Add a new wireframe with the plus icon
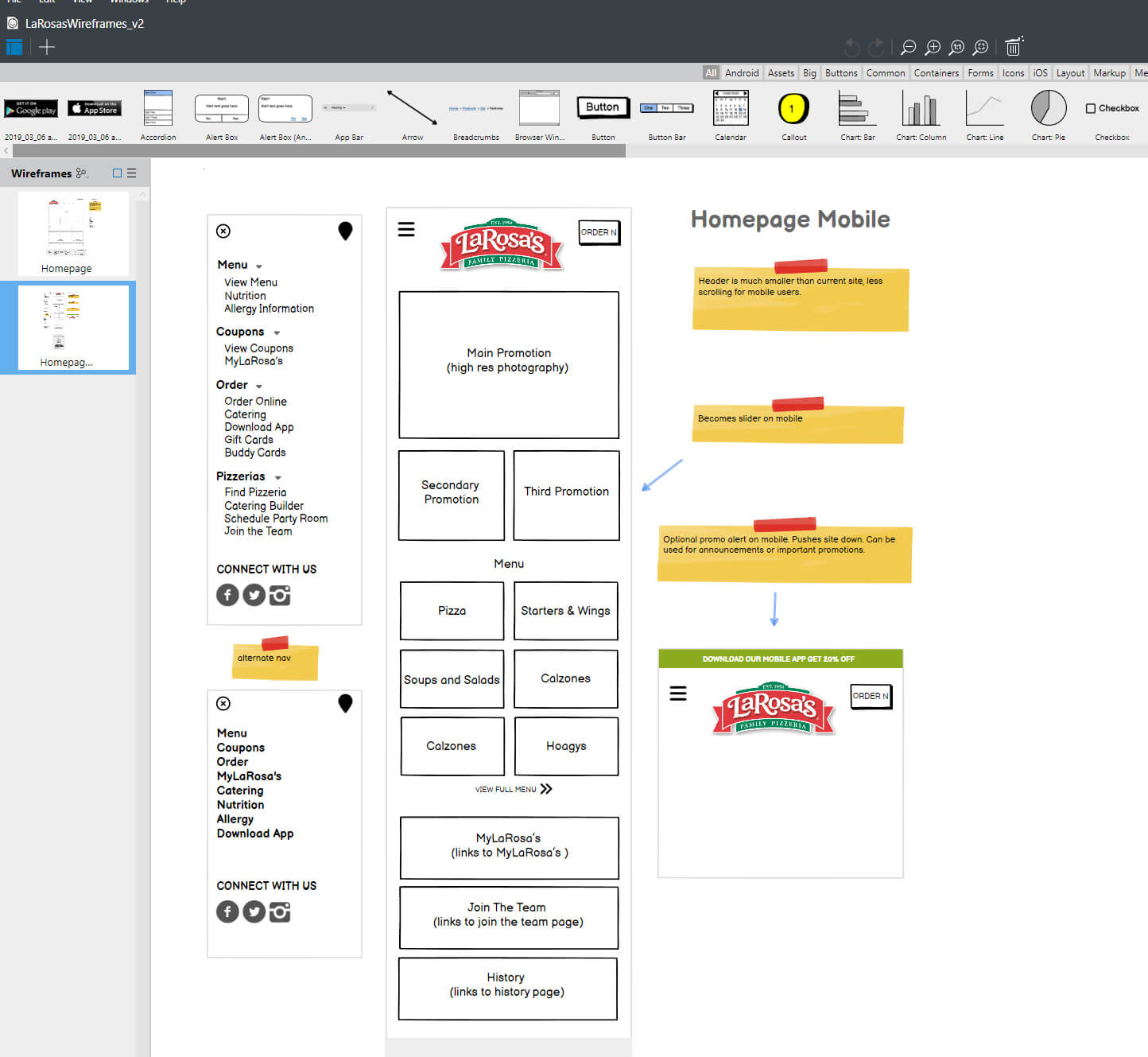This screenshot has height=1057, width=1148. (x=46, y=47)
